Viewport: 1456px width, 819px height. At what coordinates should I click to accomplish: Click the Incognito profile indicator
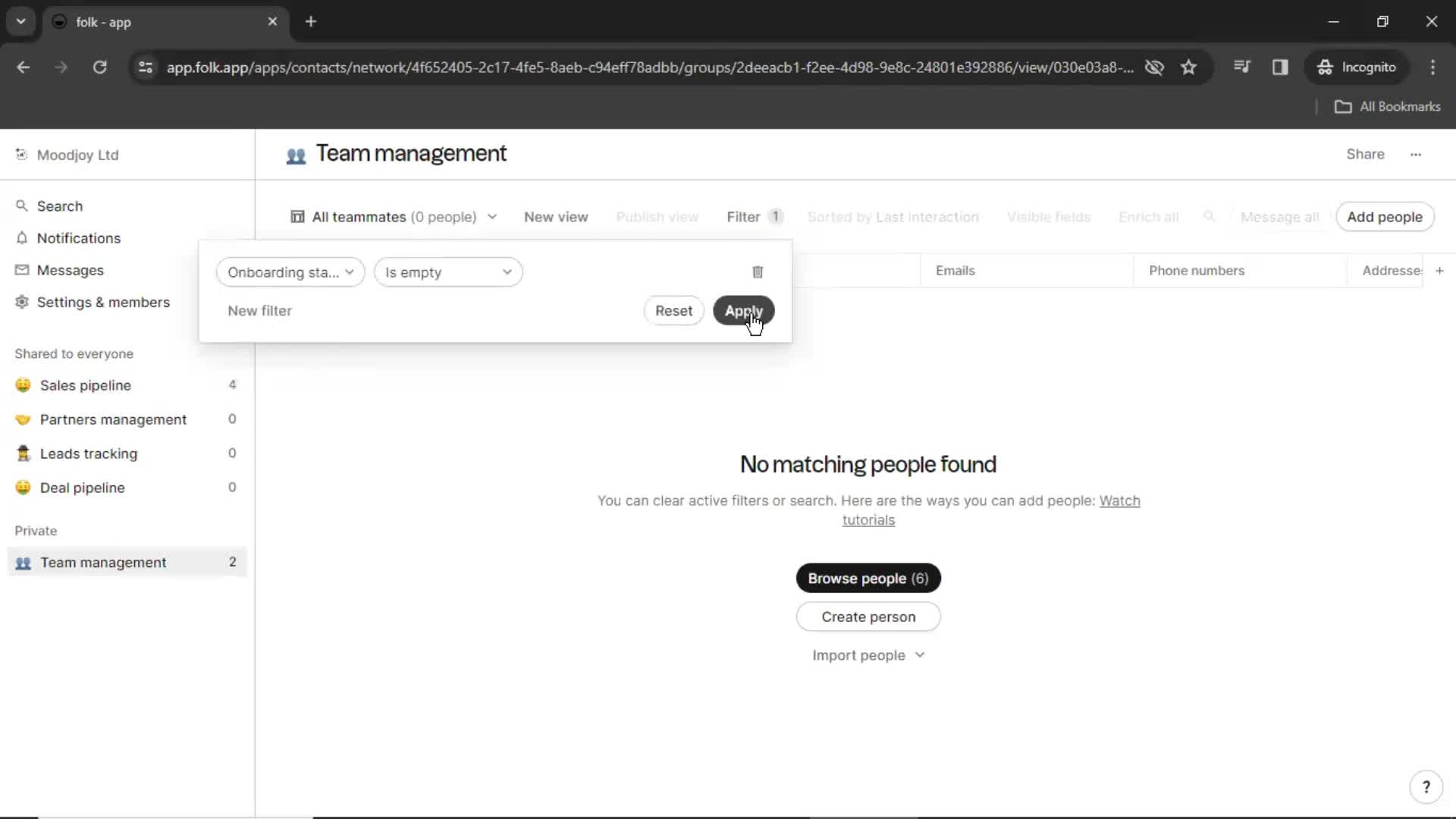pyautogui.click(x=1356, y=67)
